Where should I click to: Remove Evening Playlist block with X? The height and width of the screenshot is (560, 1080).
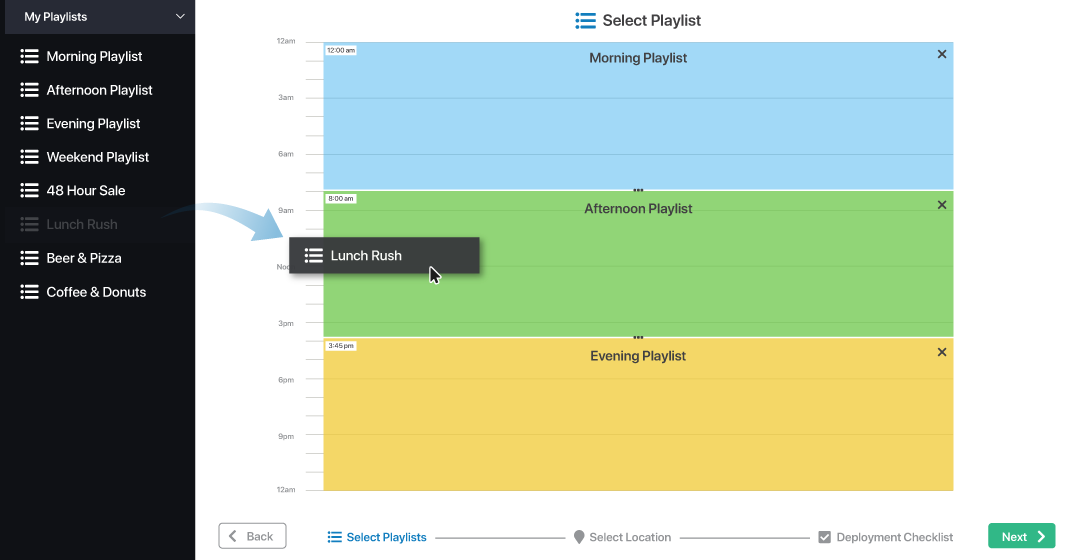click(x=941, y=352)
